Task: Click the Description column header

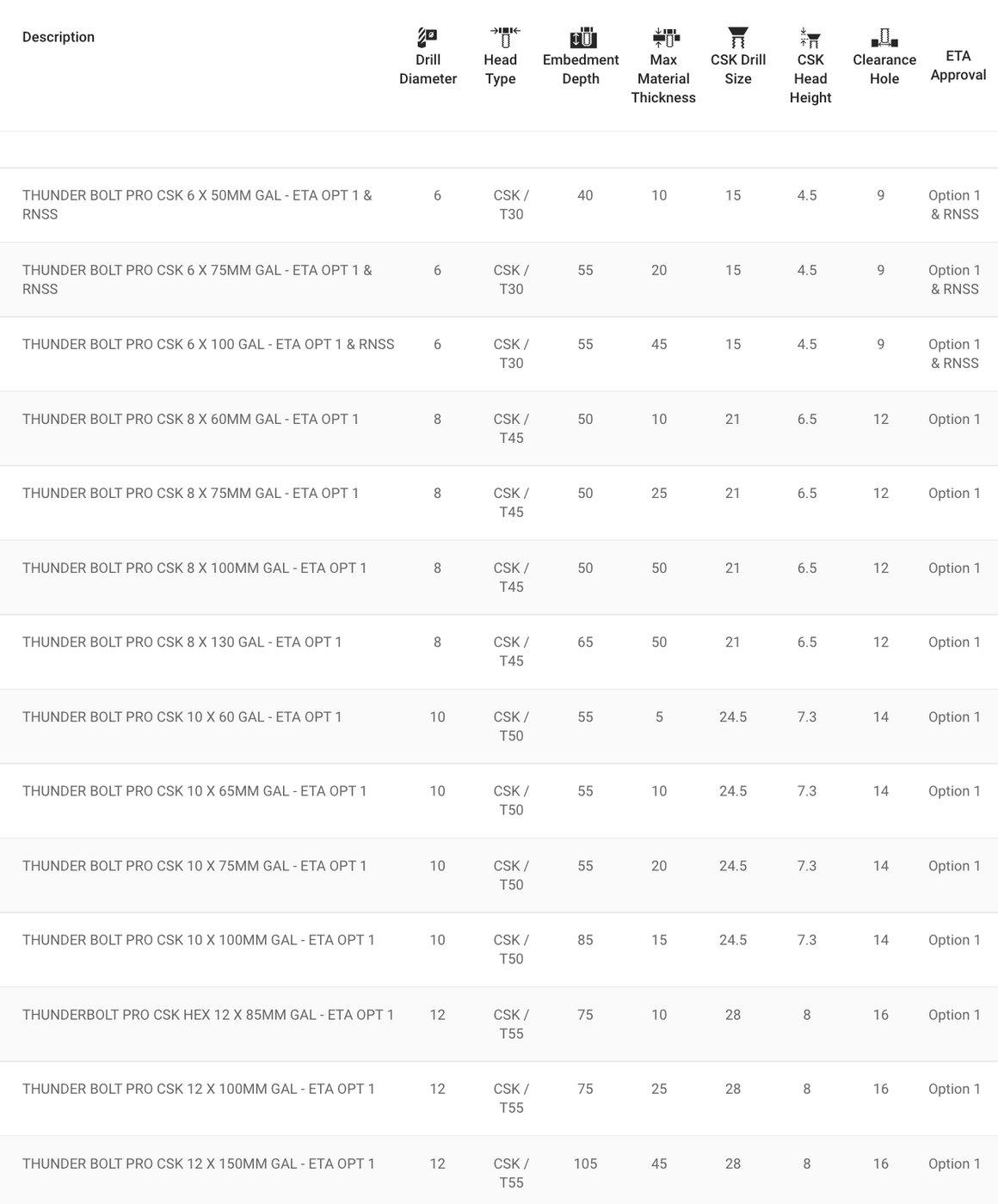Action: coord(59,37)
